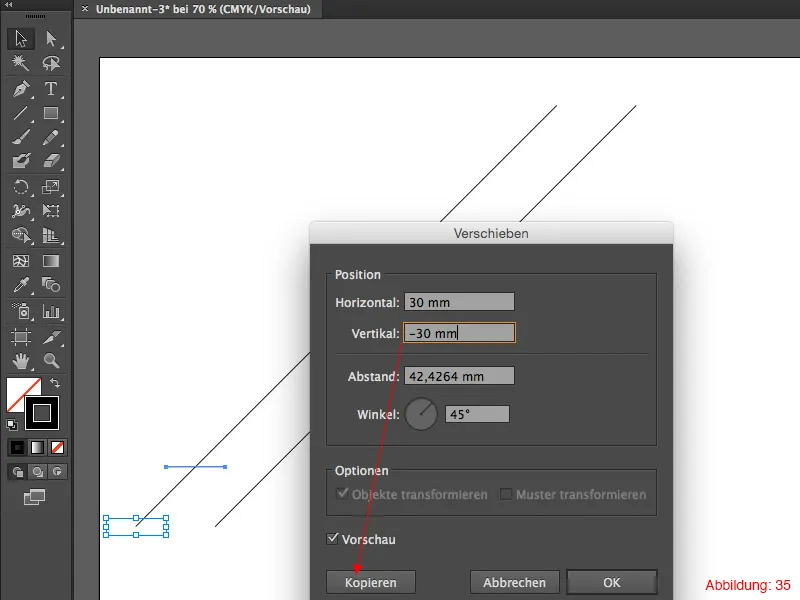
Task: Confirm the dialog with OK
Action: click(612, 582)
